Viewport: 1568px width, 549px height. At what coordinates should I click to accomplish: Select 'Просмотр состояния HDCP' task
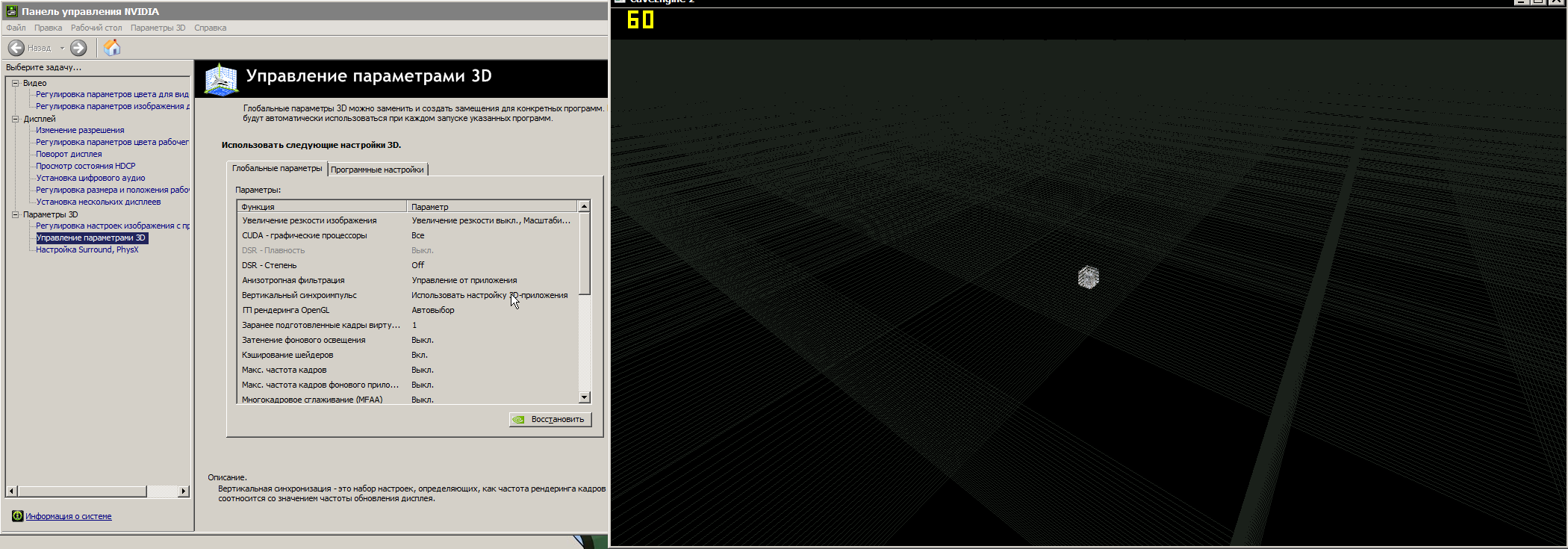(86, 166)
